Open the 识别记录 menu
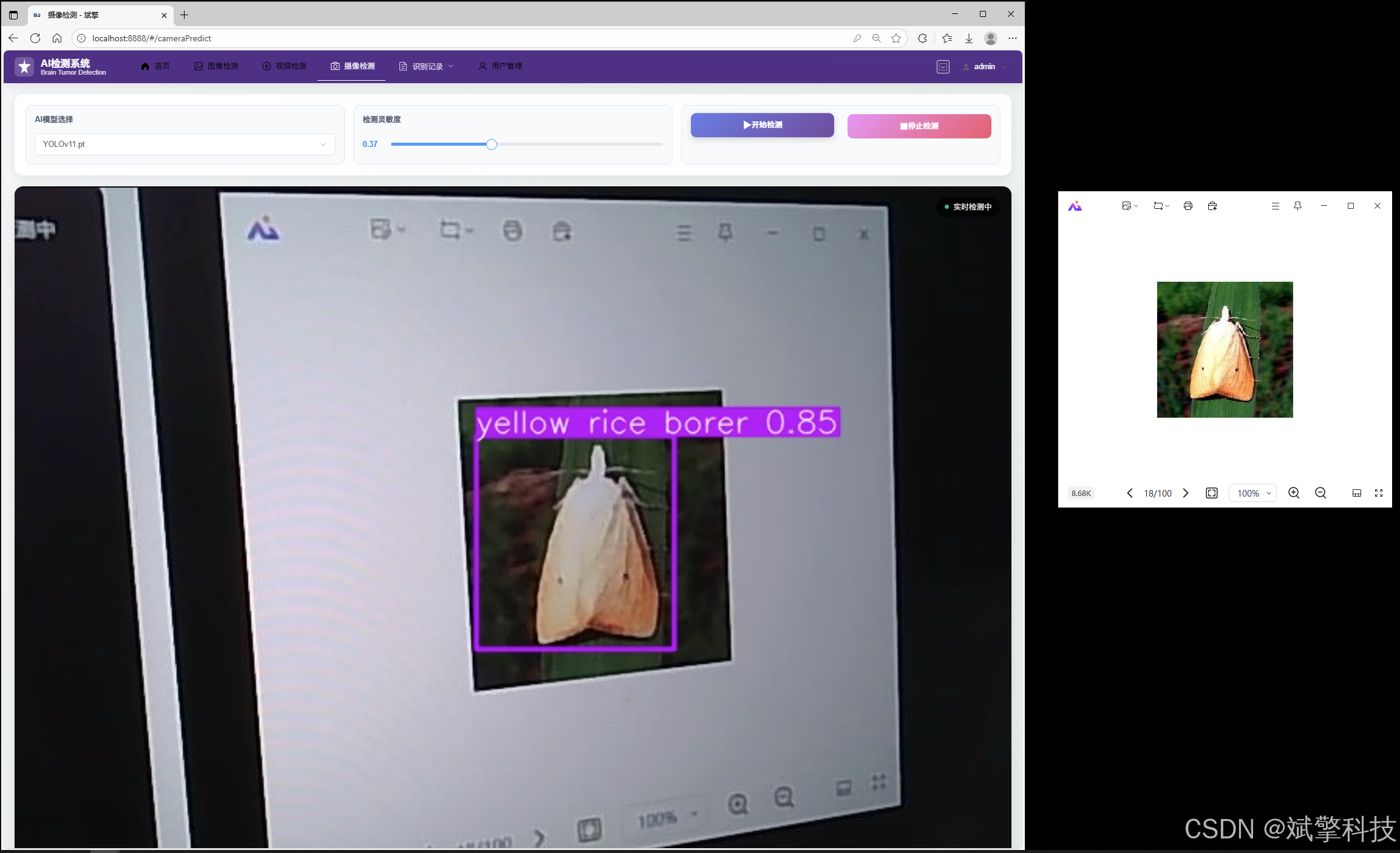The image size is (1400, 853). 427,66
